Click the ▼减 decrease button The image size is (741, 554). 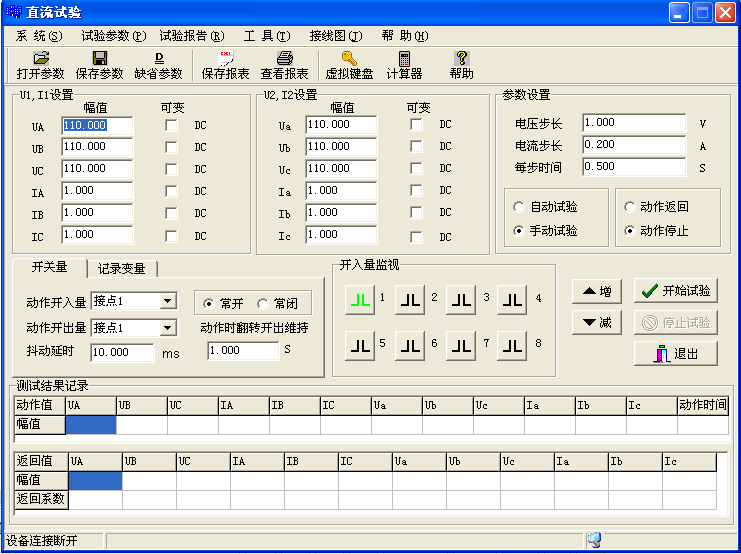pos(597,322)
